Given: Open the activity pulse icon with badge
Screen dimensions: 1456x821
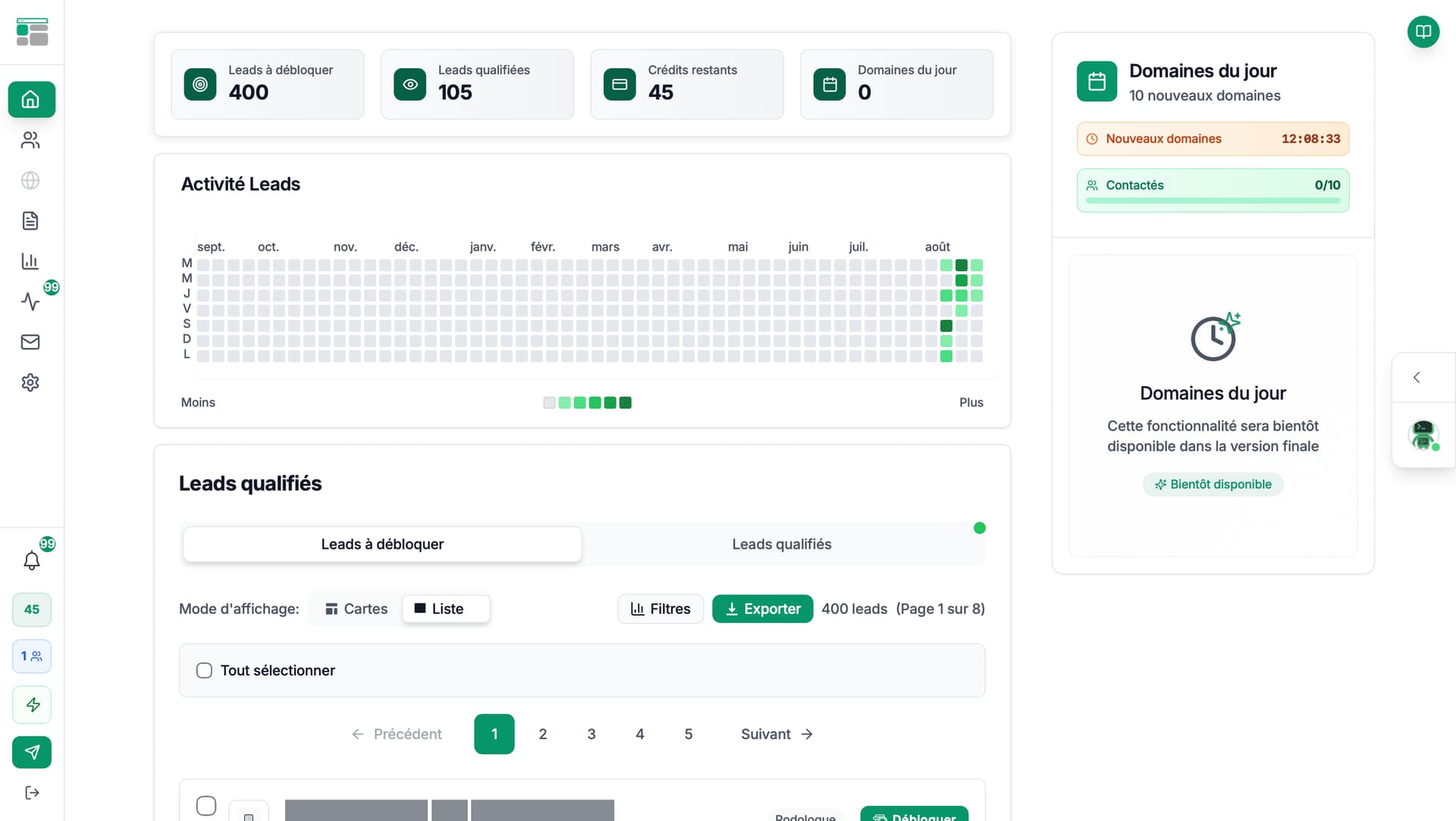Looking at the screenshot, I should tap(30, 302).
